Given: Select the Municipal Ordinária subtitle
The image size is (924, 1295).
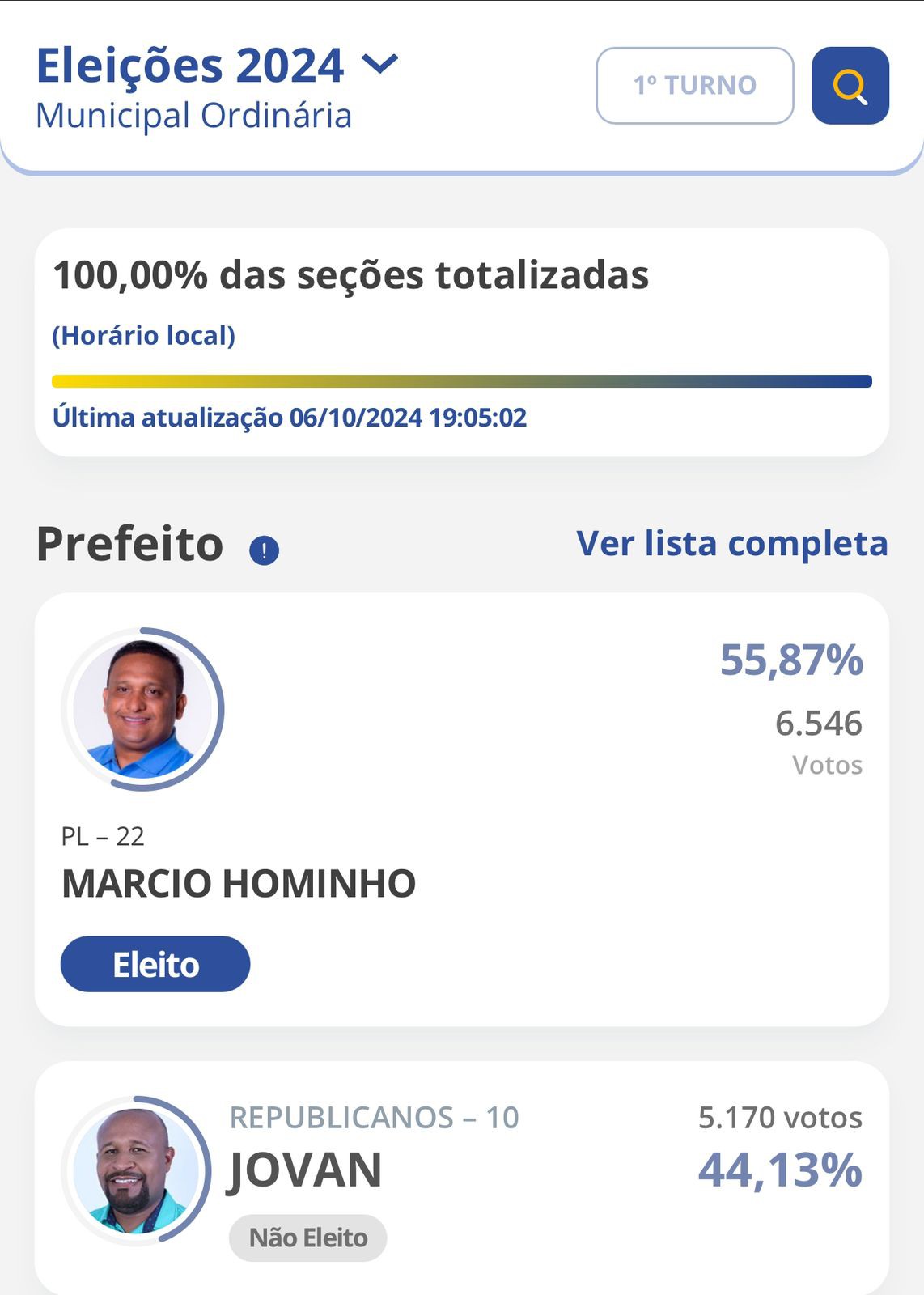Looking at the screenshot, I should (194, 116).
